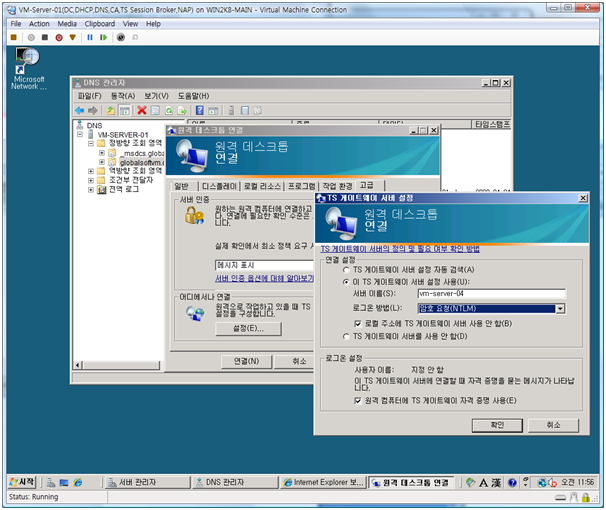
Task: Expand the globalsoftvm zone node
Action: click(102, 162)
